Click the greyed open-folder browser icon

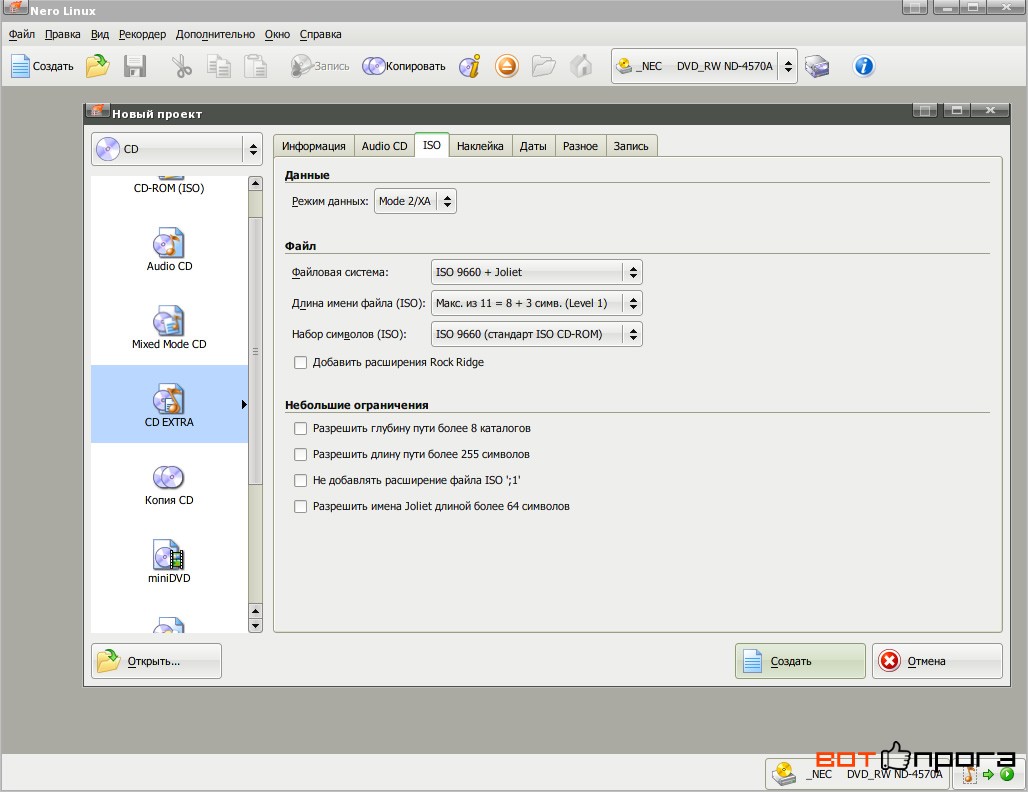(544, 66)
